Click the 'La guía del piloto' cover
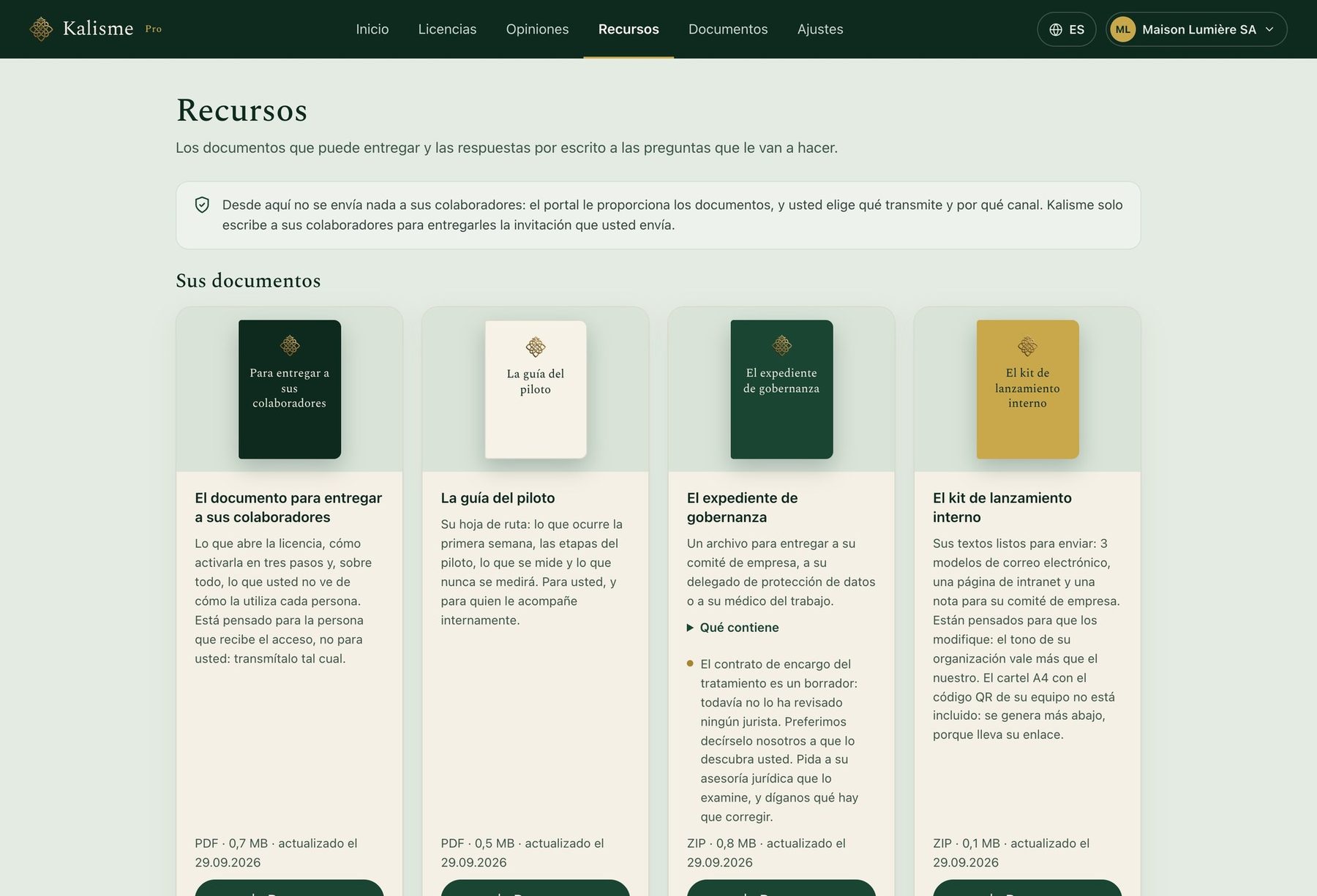The image size is (1317, 896). (x=536, y=389)
